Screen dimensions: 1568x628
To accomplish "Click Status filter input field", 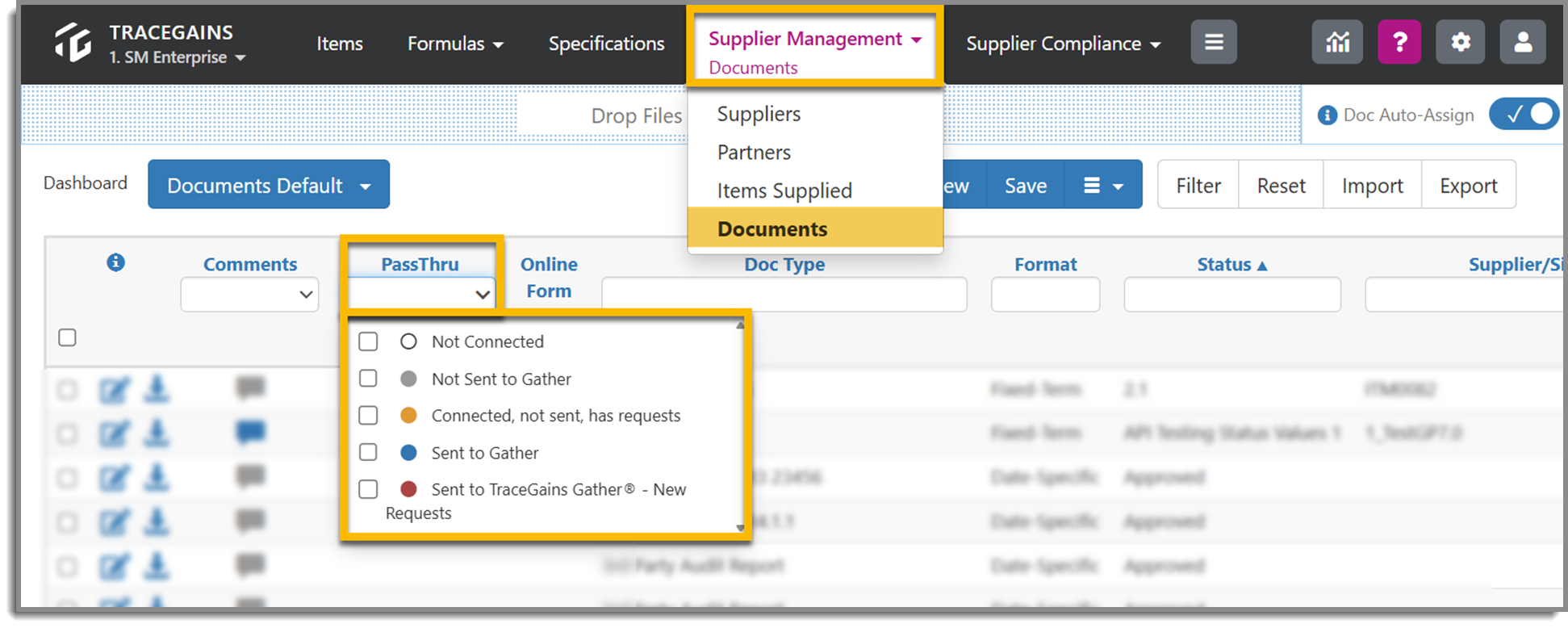I will click(x=1232, y=295).
